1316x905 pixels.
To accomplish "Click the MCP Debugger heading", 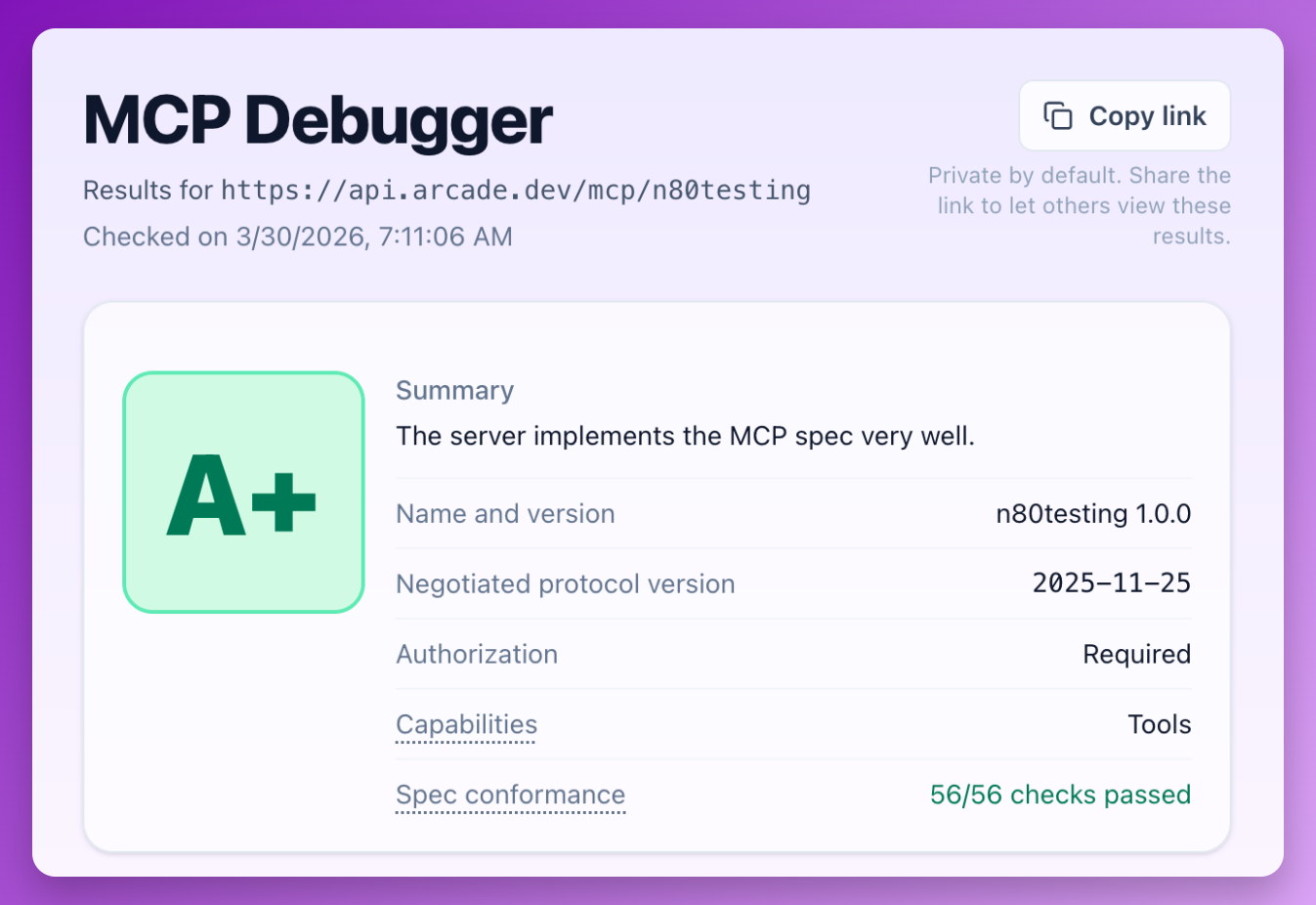I will [318, 121].
